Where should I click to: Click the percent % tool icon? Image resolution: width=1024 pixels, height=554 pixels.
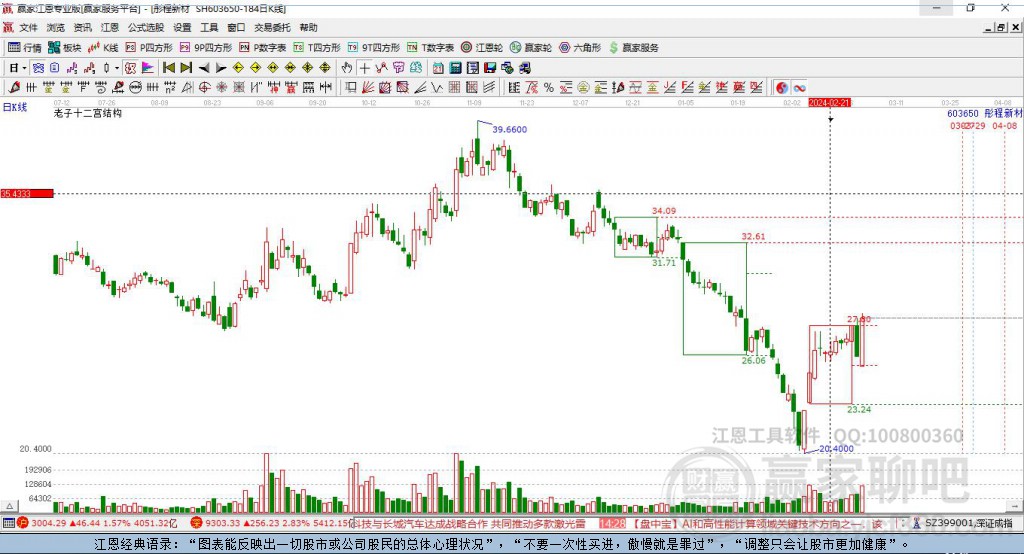tap(549, 88)
